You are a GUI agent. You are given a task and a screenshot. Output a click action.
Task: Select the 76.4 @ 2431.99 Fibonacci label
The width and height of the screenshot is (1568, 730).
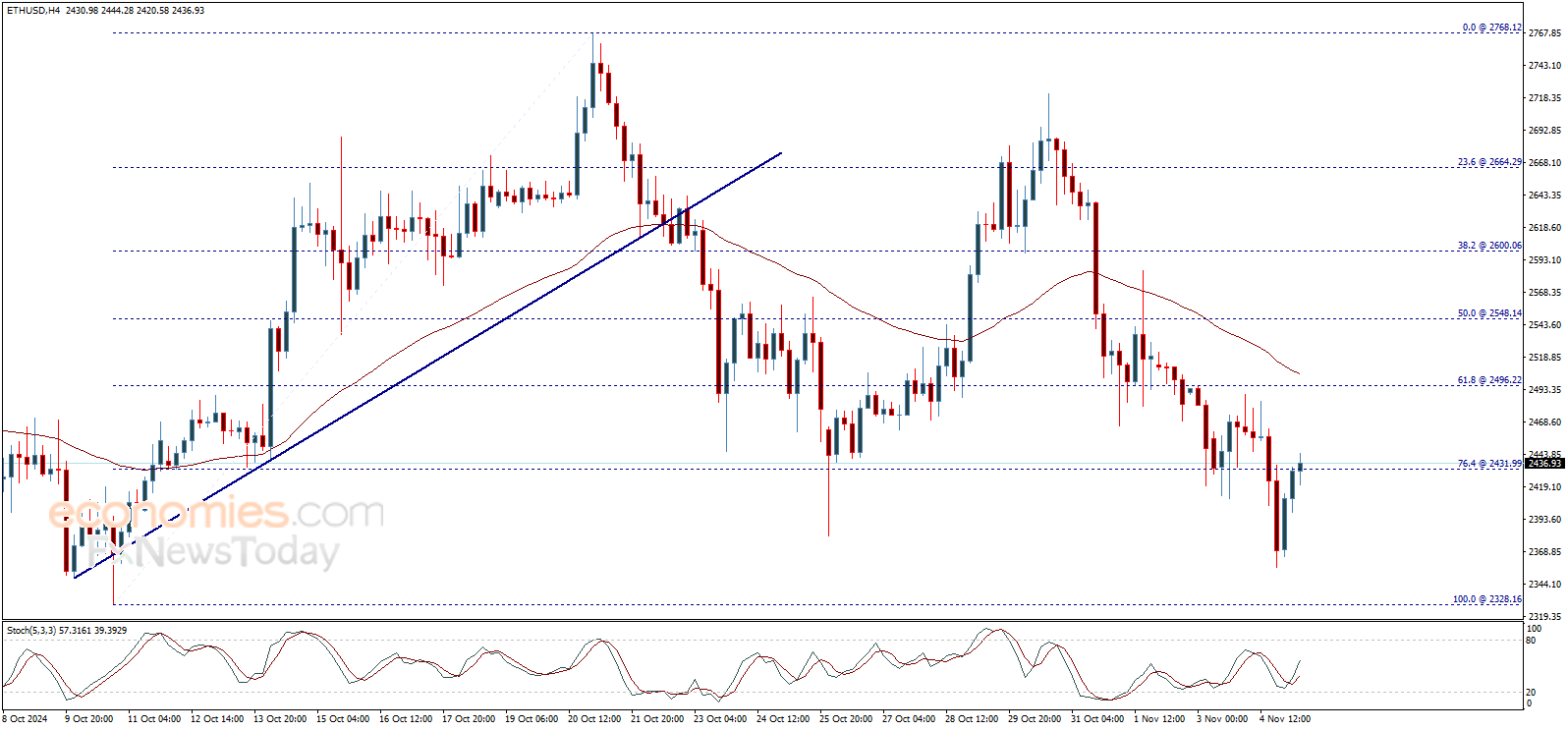(1489, 464)
